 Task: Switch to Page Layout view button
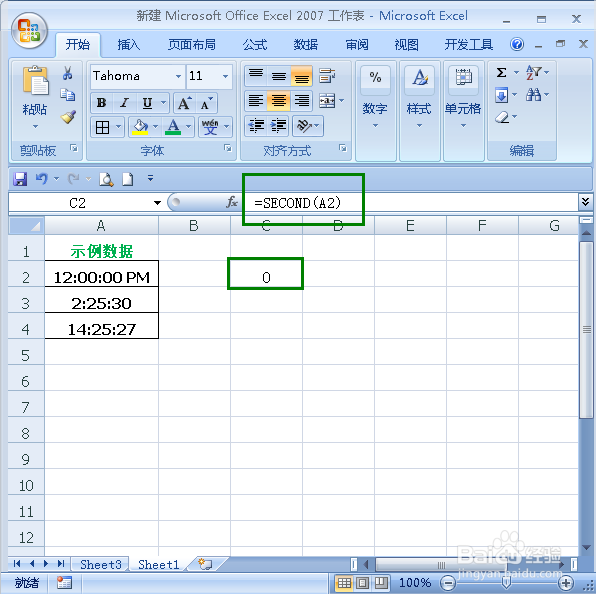[x=362, y=583]
